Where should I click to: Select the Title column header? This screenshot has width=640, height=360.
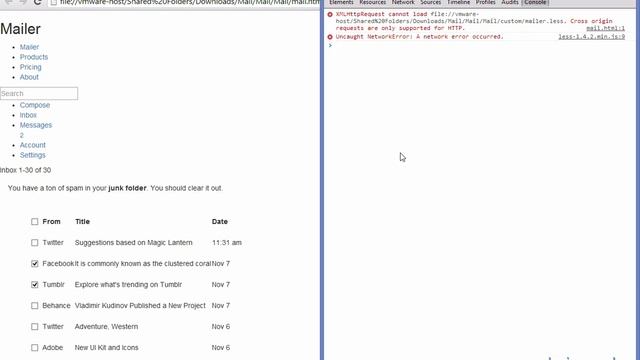coord(82,222)
